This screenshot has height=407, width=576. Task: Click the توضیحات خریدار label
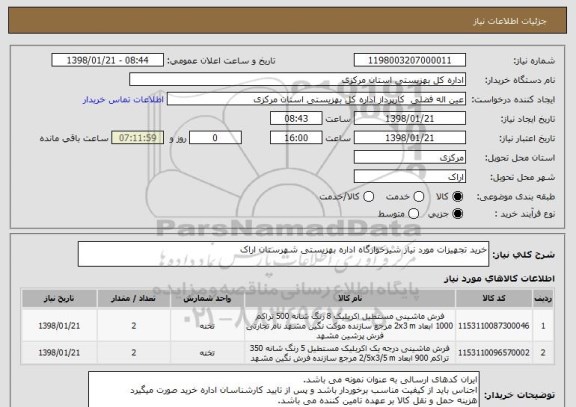click(x=519, y=395)
